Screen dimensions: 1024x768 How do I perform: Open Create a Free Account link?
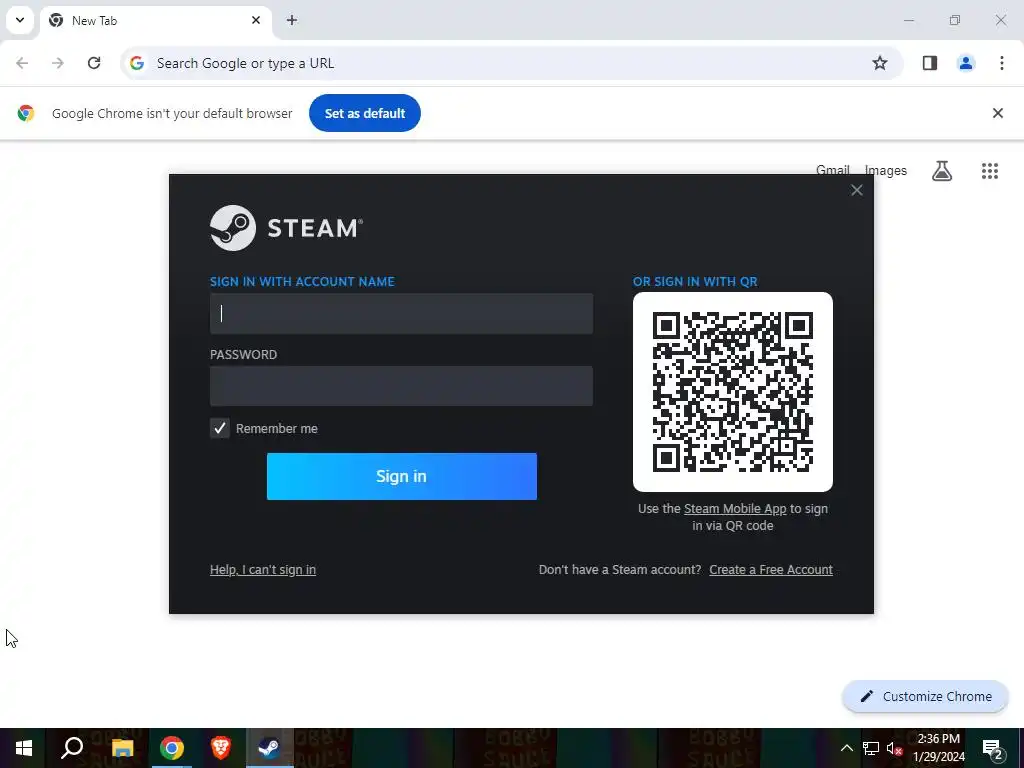point(771,569)
